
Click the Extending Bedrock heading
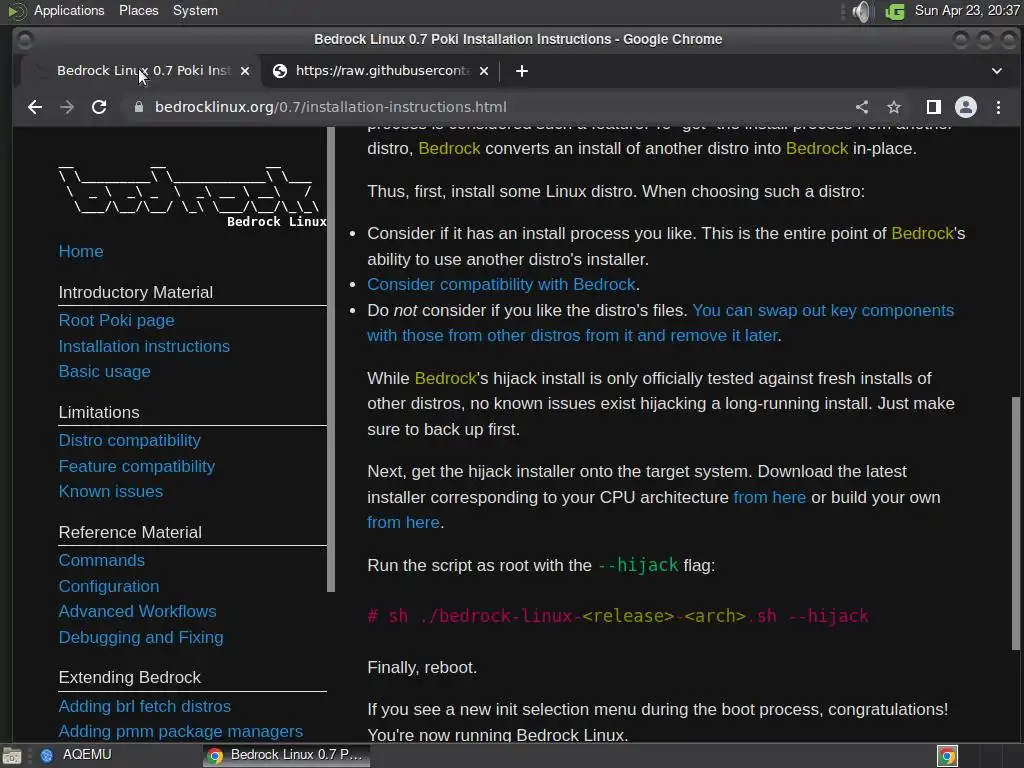130,678
